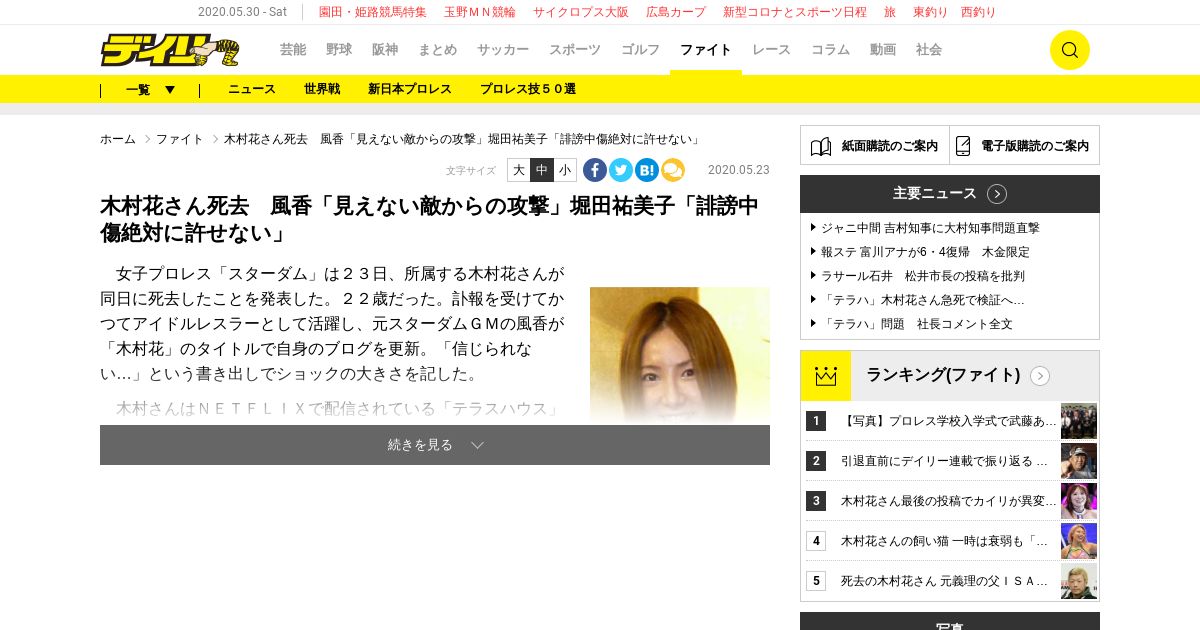Image resolution: width=1200 pixels, height=630 pixels.
Task: Click rank 3 article thumbnail
Action: click(1079, 501)
